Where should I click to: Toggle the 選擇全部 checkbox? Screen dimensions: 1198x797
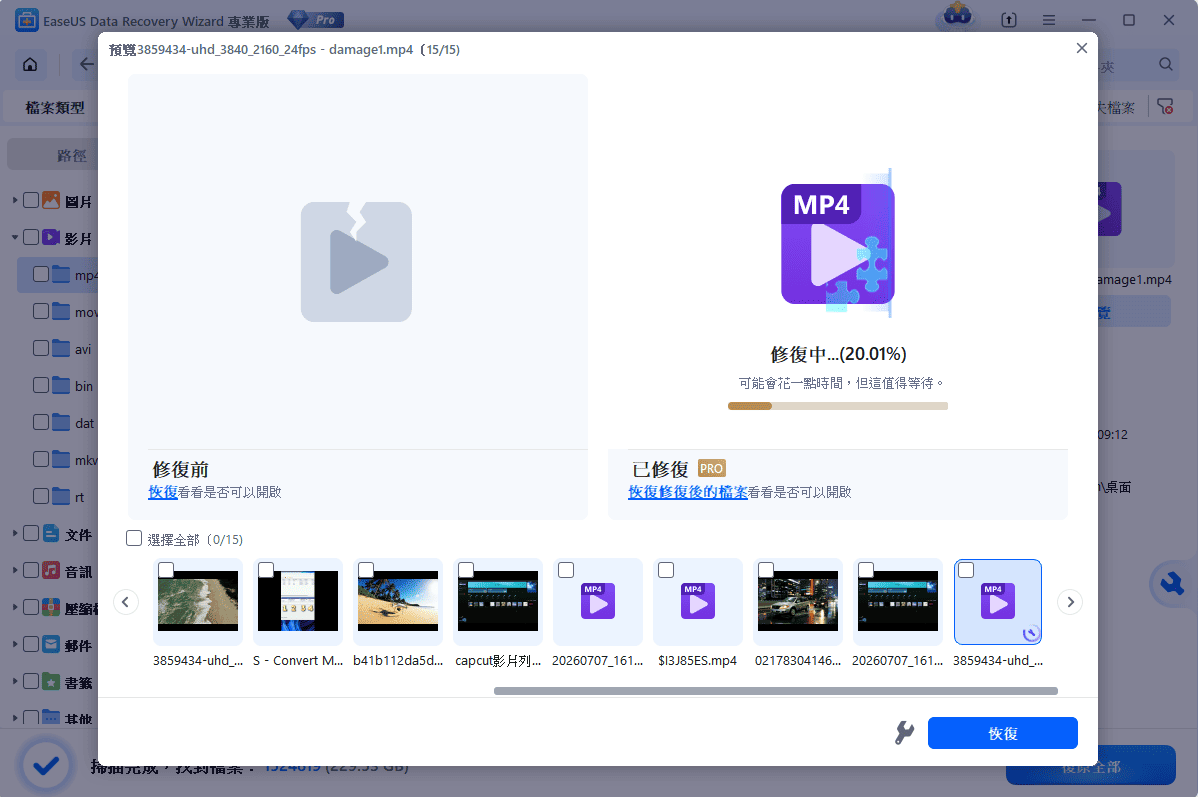[134, 538]
